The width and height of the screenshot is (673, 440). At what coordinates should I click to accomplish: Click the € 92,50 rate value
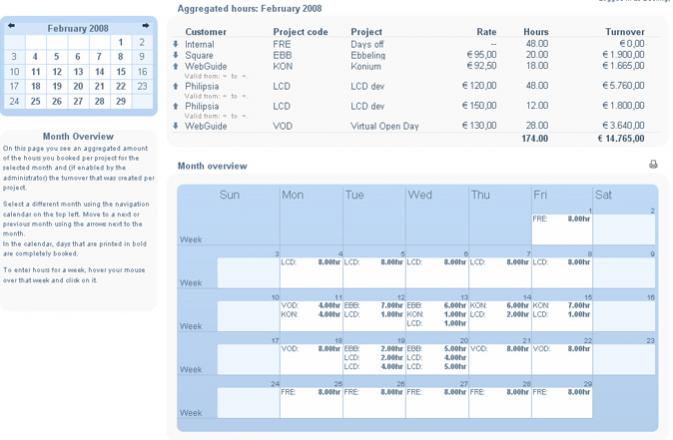482,66
